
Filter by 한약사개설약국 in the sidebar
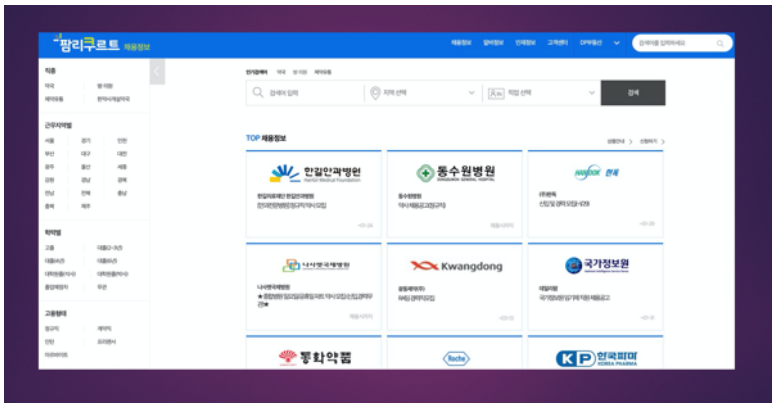pos(114,99)
